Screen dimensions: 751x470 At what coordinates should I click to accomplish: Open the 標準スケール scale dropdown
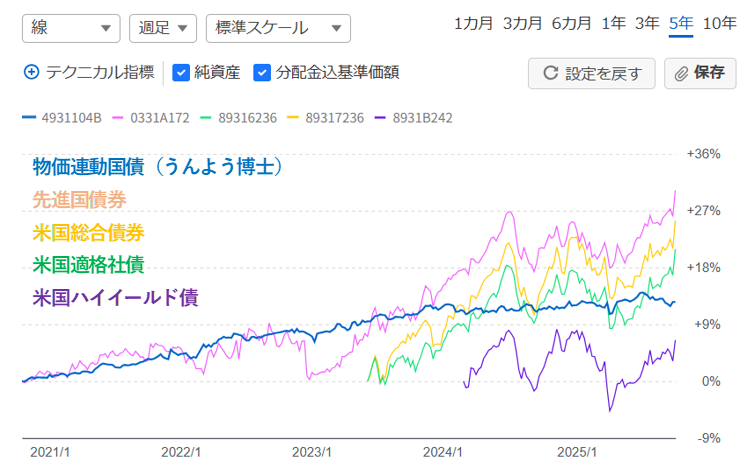tap(277, 28)
